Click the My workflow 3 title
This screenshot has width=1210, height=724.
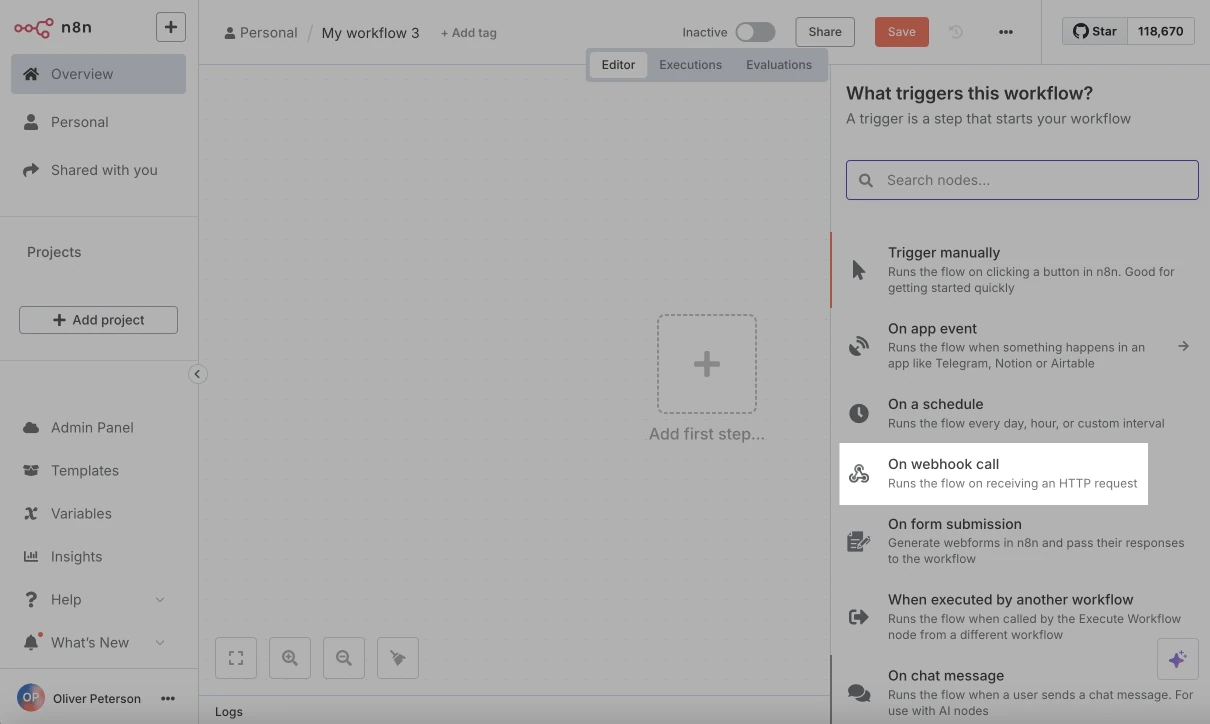click(x=370, y=33)
